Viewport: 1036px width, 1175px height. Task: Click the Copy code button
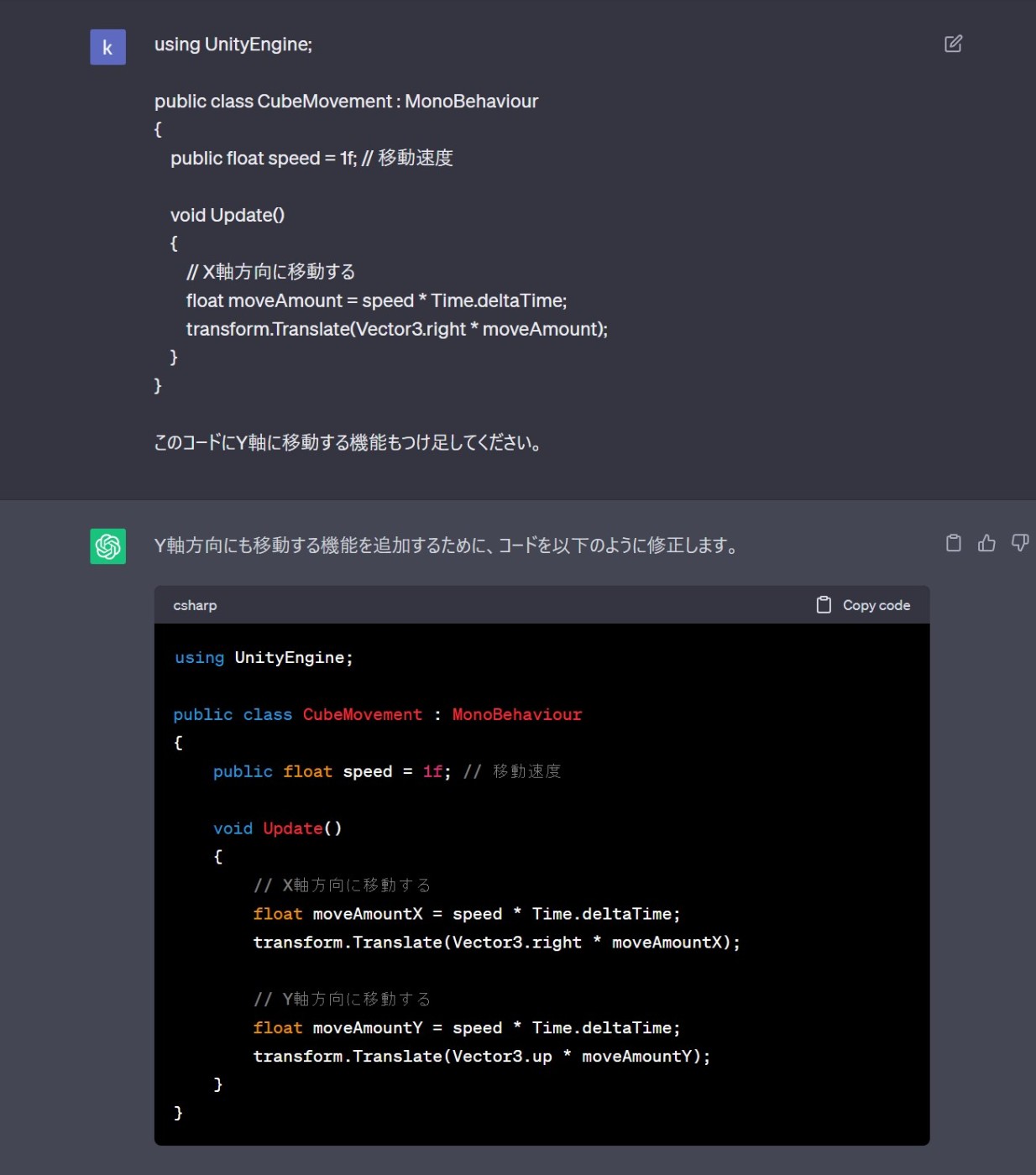click(x=863, y=605)
